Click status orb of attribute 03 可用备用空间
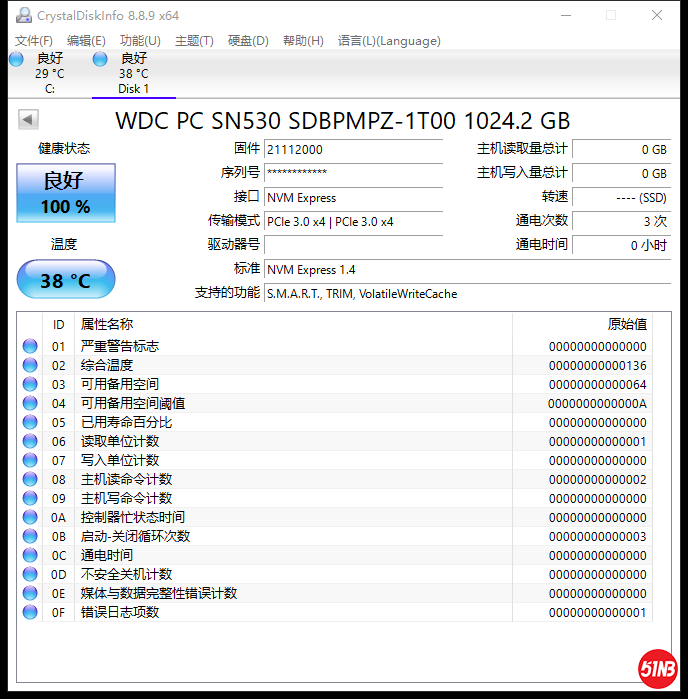The image size is (688, 699). [x=30, y=384]
